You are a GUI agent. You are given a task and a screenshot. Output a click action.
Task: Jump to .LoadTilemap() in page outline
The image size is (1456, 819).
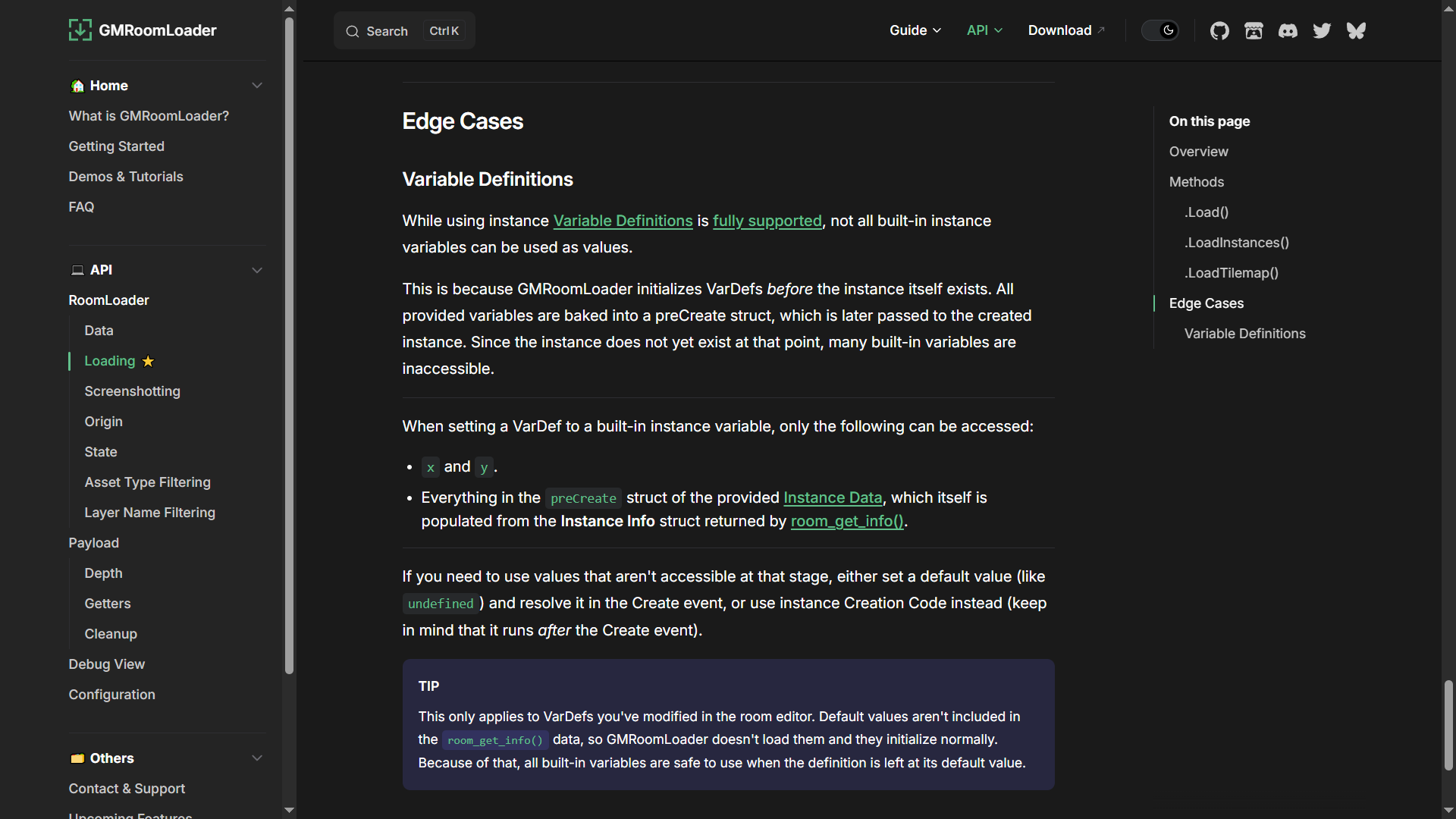click(x=1232, y=273)
